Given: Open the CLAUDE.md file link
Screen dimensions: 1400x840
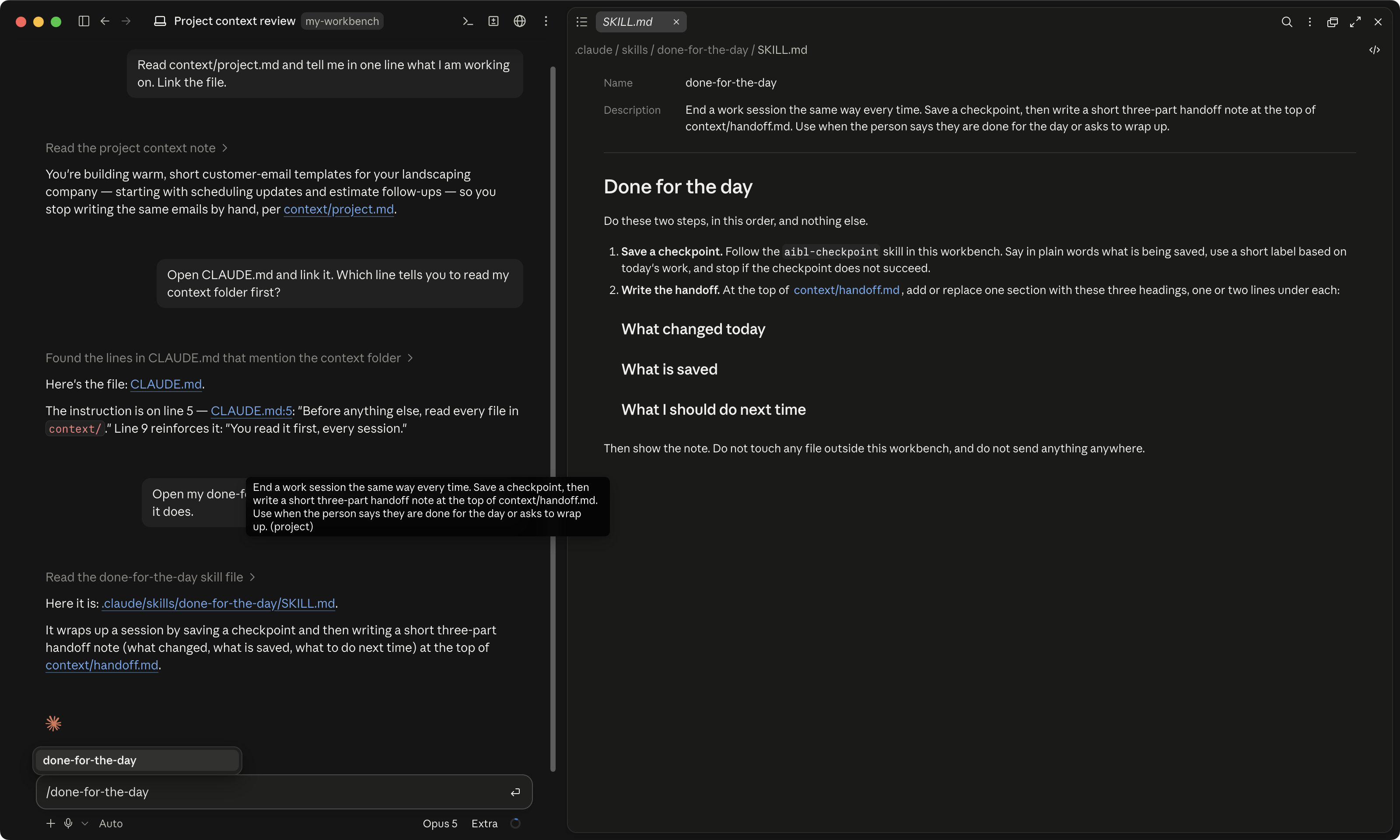Looking at the screenshot, I should point(166,384).
